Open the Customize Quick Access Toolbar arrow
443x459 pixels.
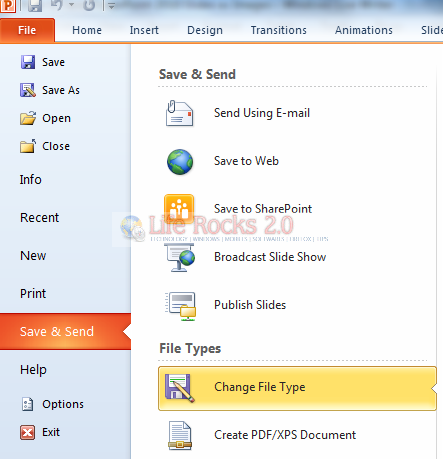[x=111, y=6]
